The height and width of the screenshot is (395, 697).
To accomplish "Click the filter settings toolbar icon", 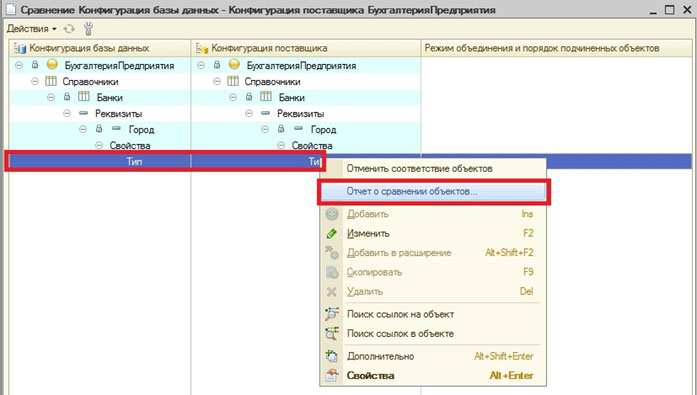I will click(x=88, y=29).
